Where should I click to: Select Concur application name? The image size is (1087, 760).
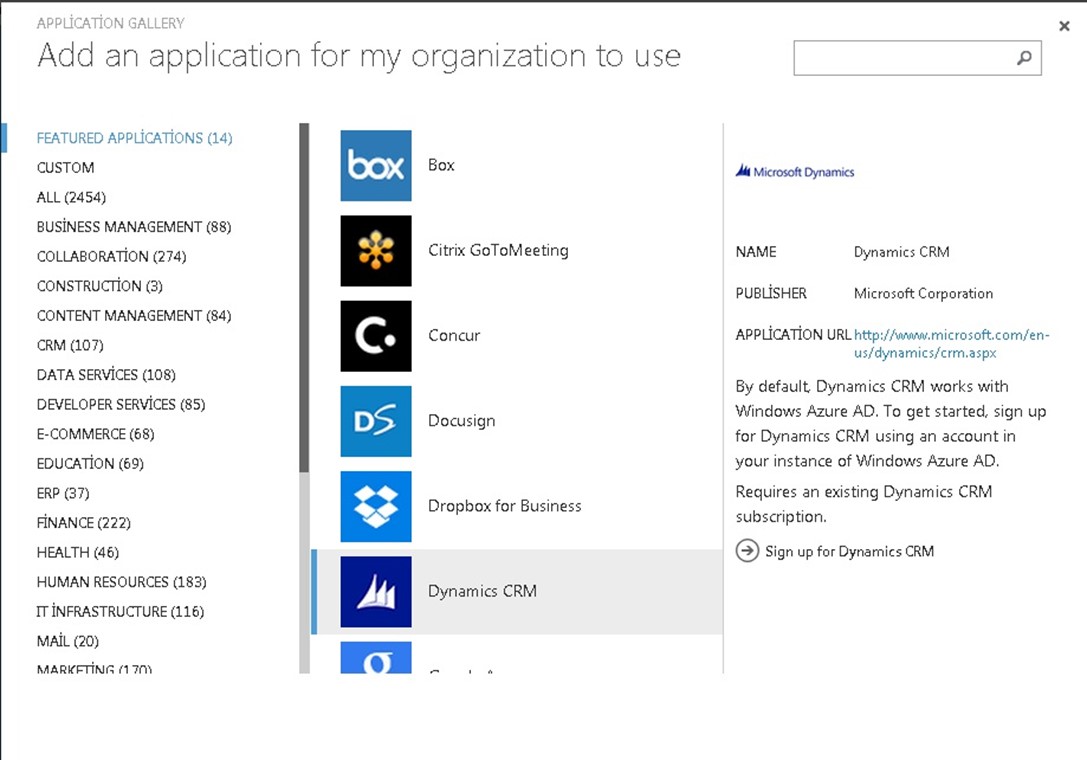coord(454,336)
